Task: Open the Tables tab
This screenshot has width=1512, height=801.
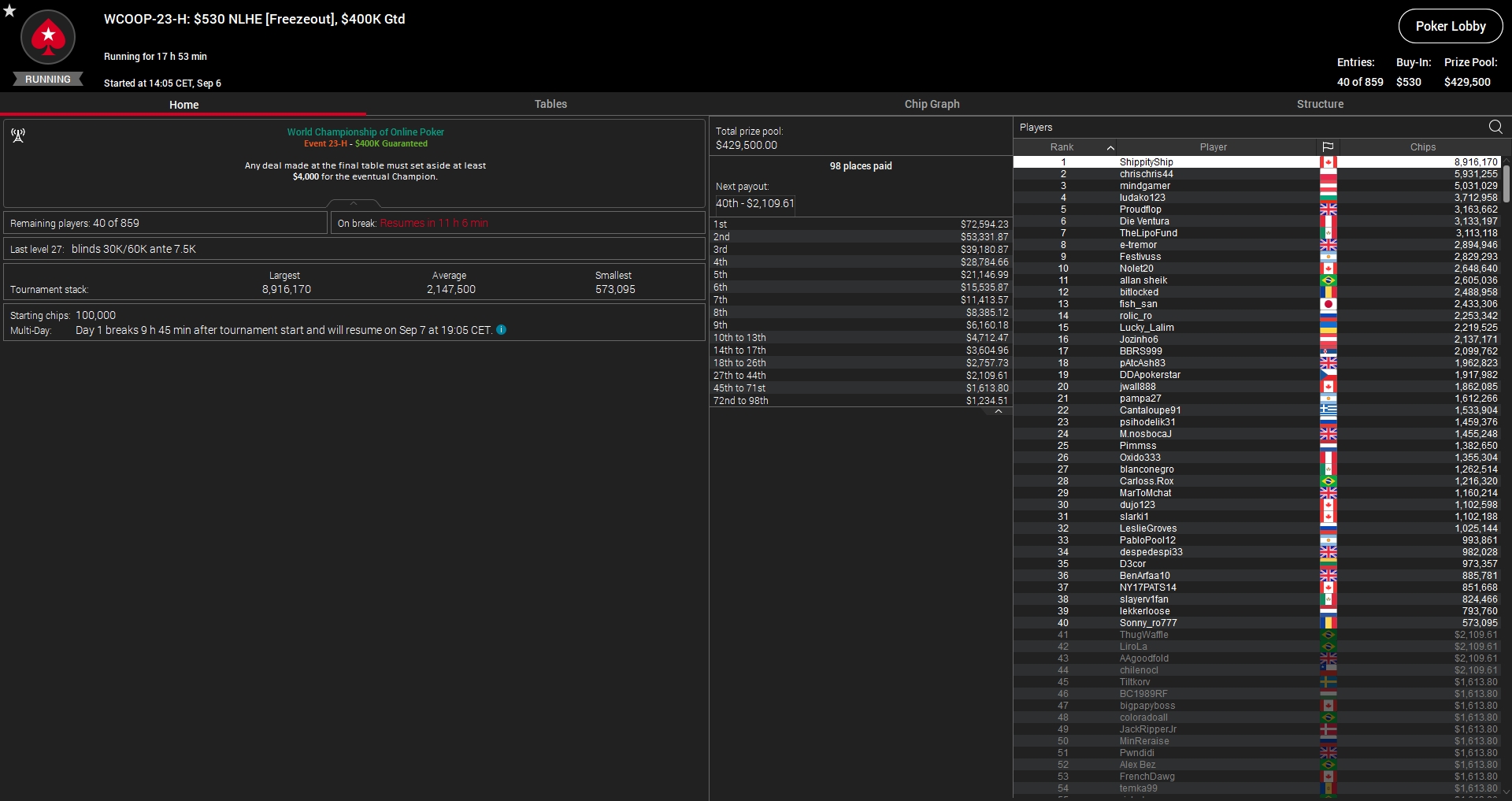Action: (550, 104)
